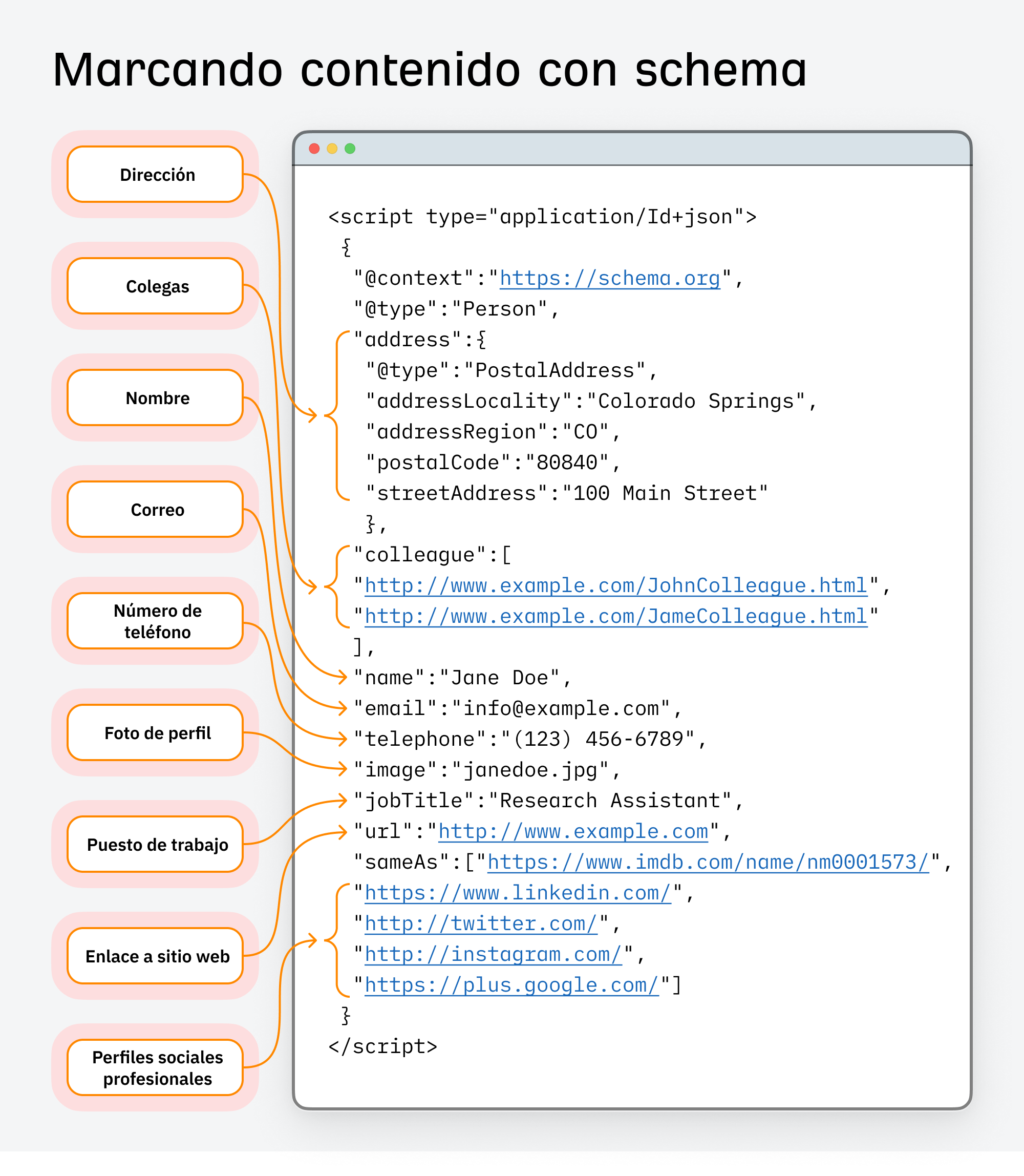This screenshot has height=1176, width=1024.
Task: Select the Número de teléfono box
Action: tap(155, 621)
